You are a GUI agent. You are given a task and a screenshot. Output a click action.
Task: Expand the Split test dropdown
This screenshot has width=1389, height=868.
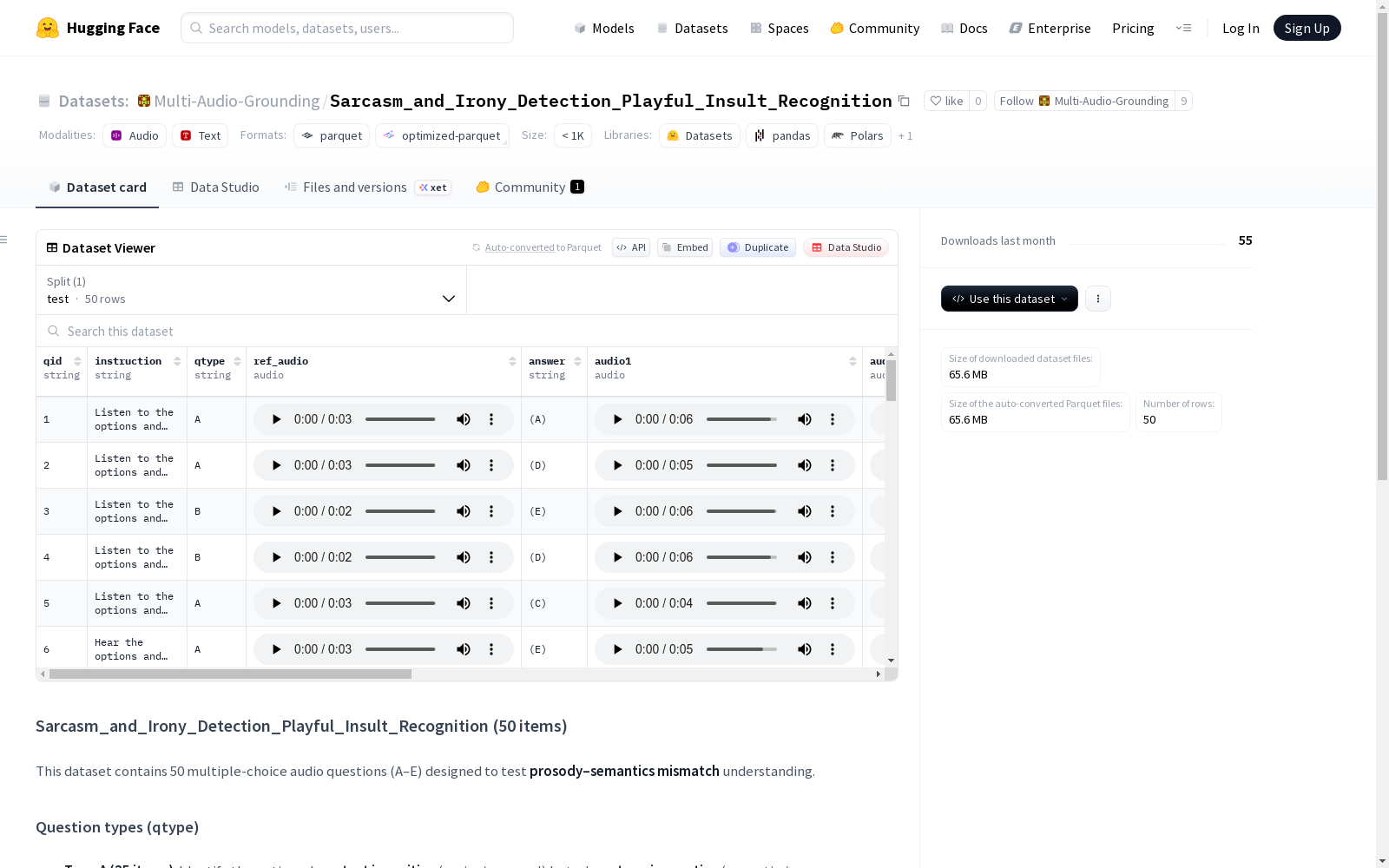point(251,290)
